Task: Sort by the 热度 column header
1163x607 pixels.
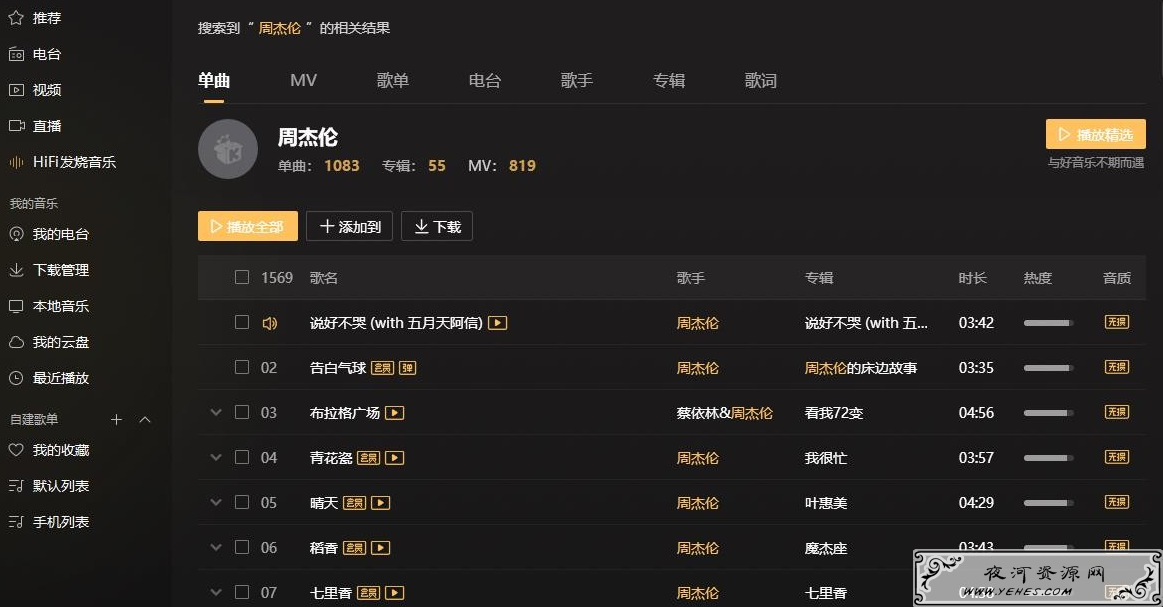Action: [x=1038, y=278]
